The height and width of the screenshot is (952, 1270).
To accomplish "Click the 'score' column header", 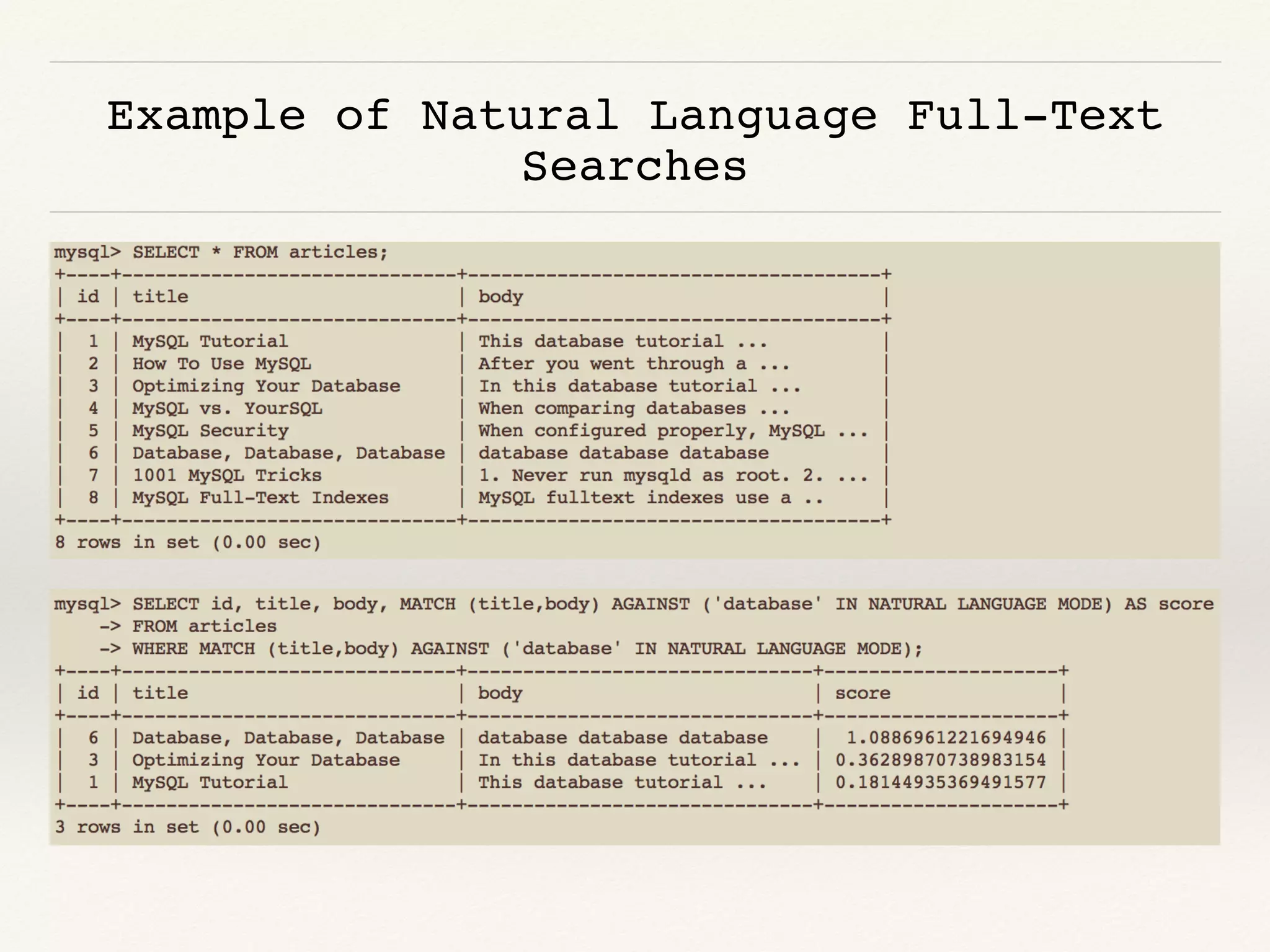I will 863,693.
